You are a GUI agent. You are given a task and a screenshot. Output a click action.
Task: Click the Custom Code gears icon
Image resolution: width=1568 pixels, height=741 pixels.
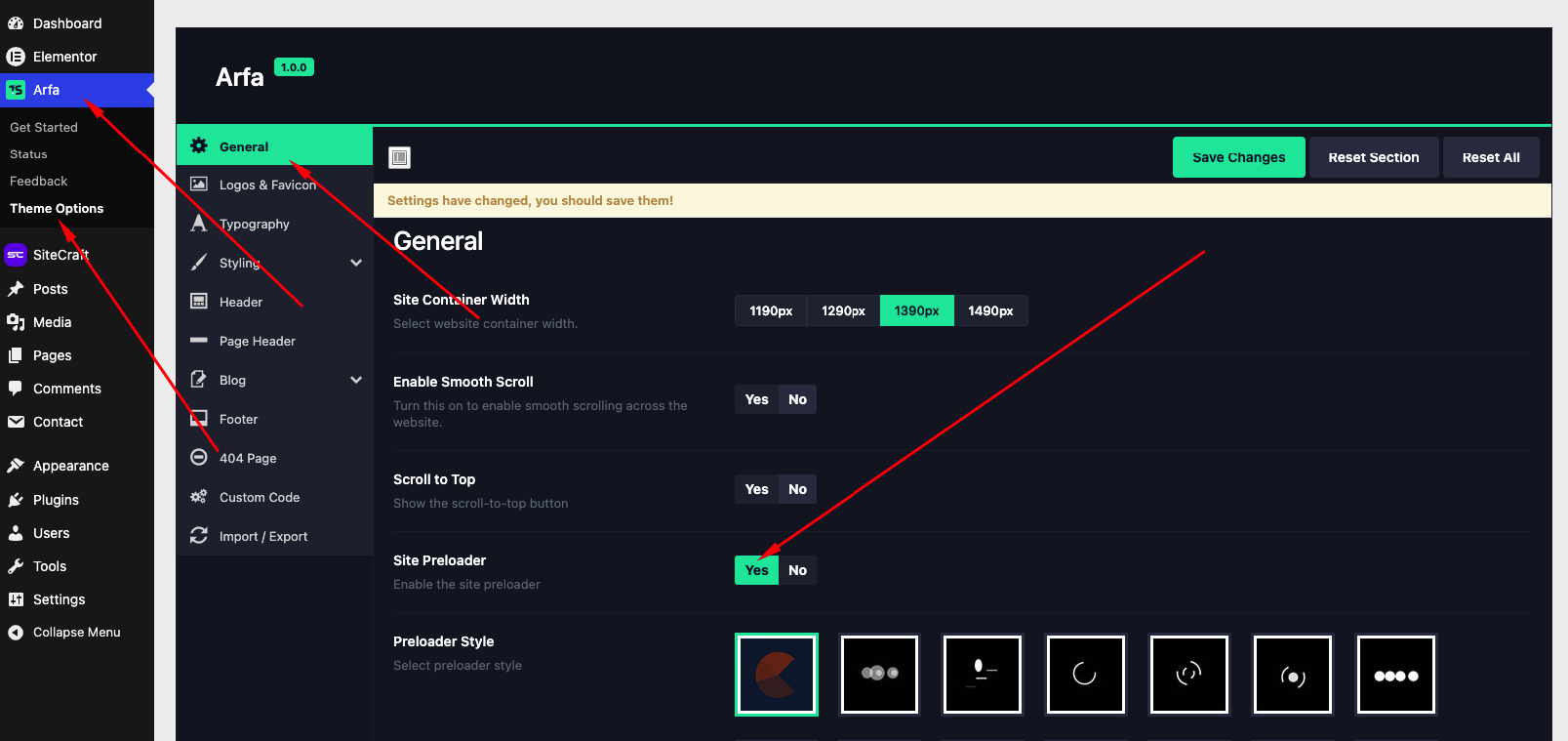coord(199,497)
